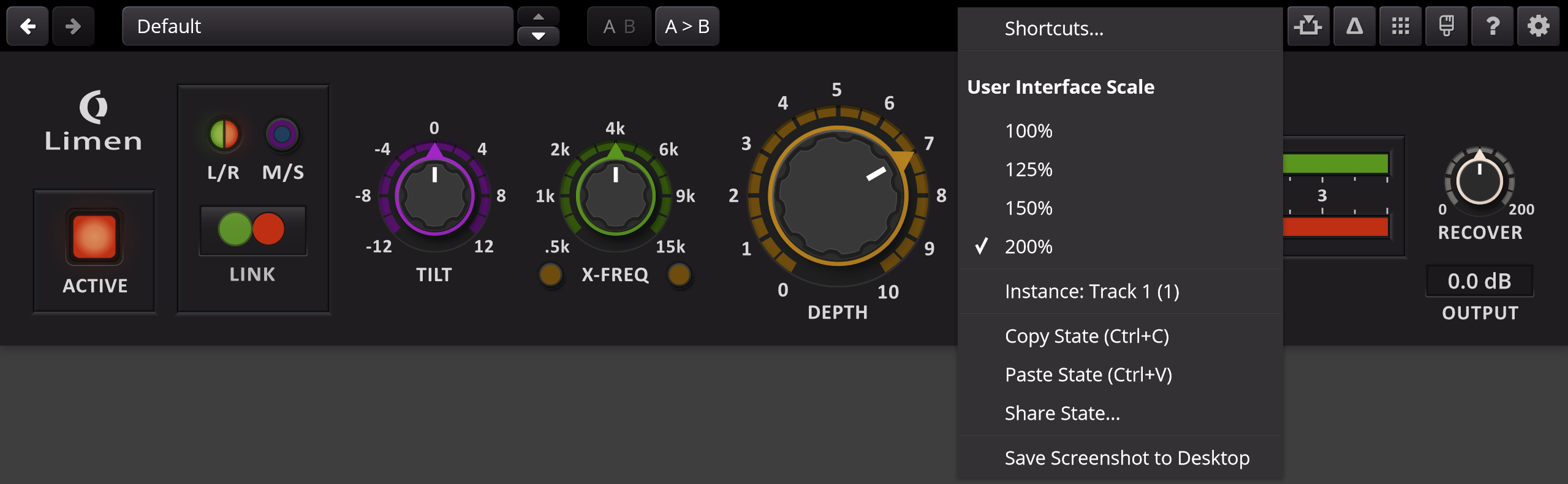Select M/S channel mode
1568x484 pixels.
[282, 134]
